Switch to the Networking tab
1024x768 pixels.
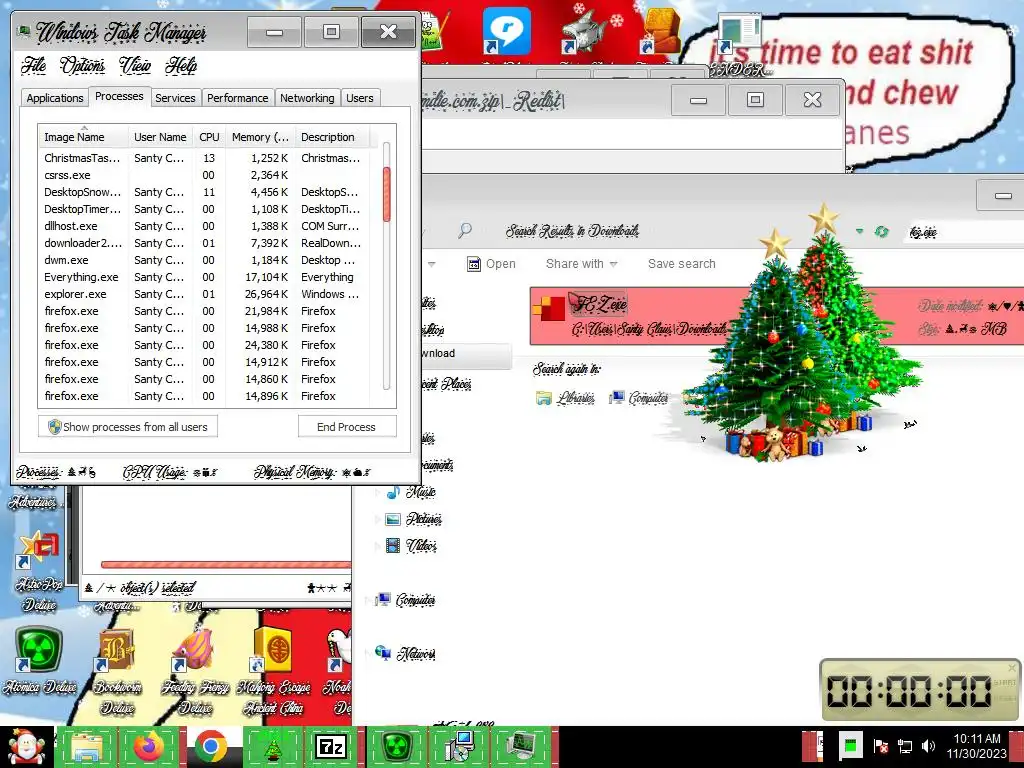pos(307,98)
